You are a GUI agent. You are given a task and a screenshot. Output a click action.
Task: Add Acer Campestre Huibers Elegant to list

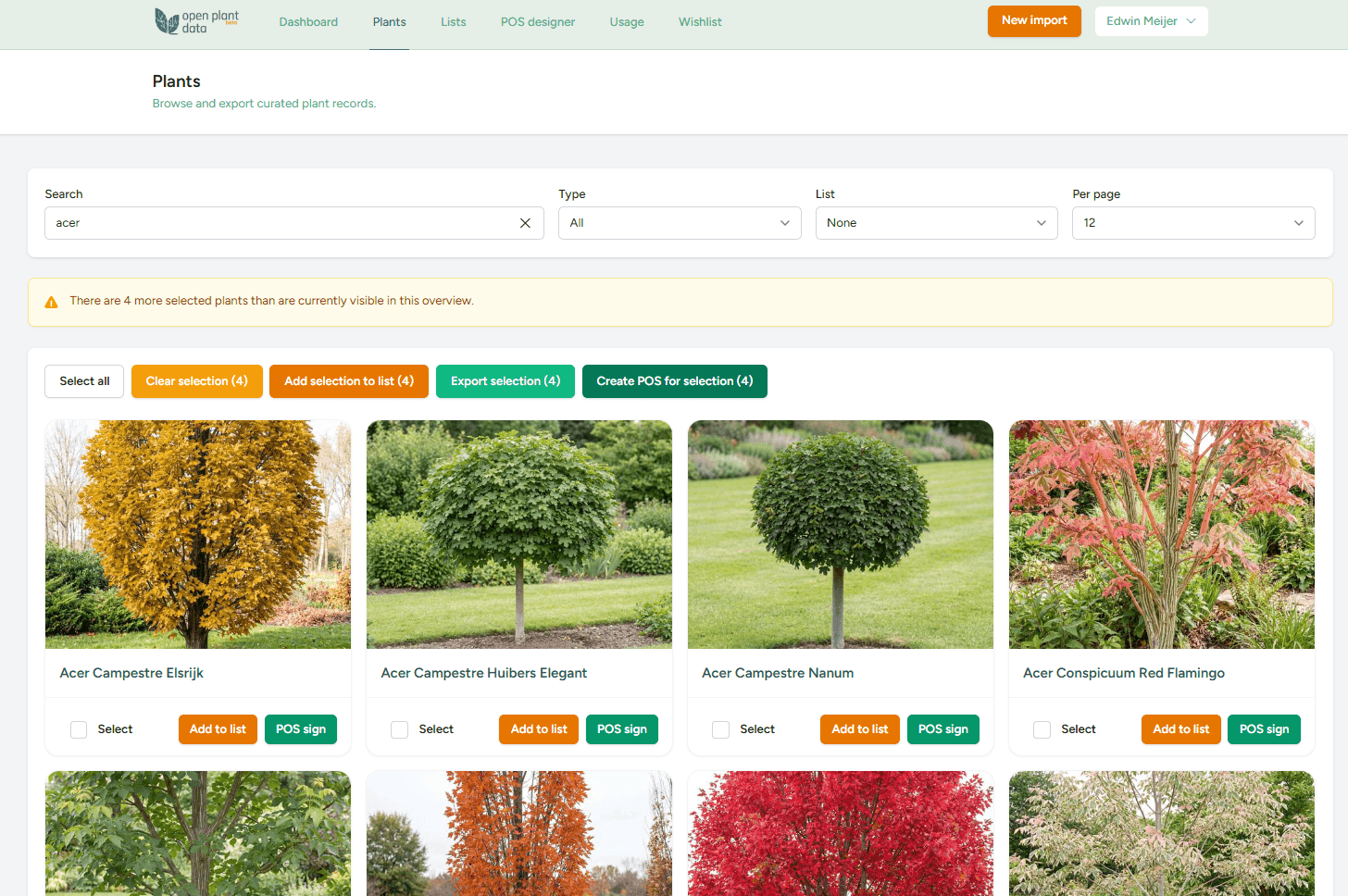(539, 729)
